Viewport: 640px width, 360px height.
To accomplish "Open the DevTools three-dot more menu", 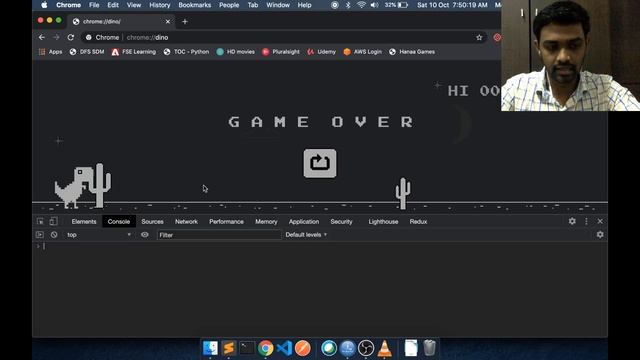I will [587, 221].
